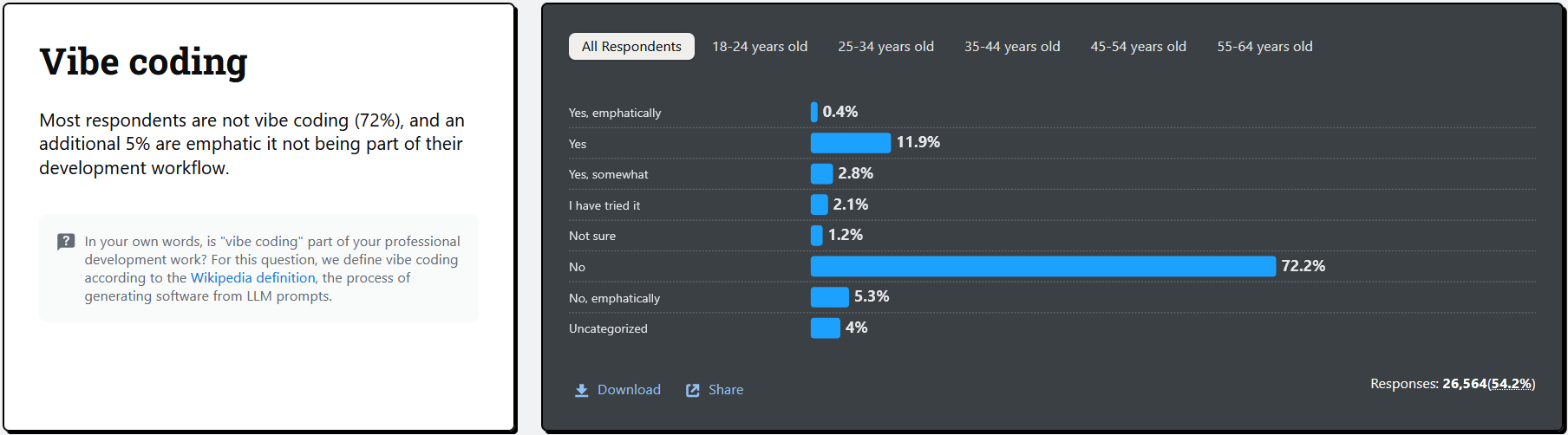Click the Download link text
This screenshot has height=435, width=1568.
click(629, 390)
